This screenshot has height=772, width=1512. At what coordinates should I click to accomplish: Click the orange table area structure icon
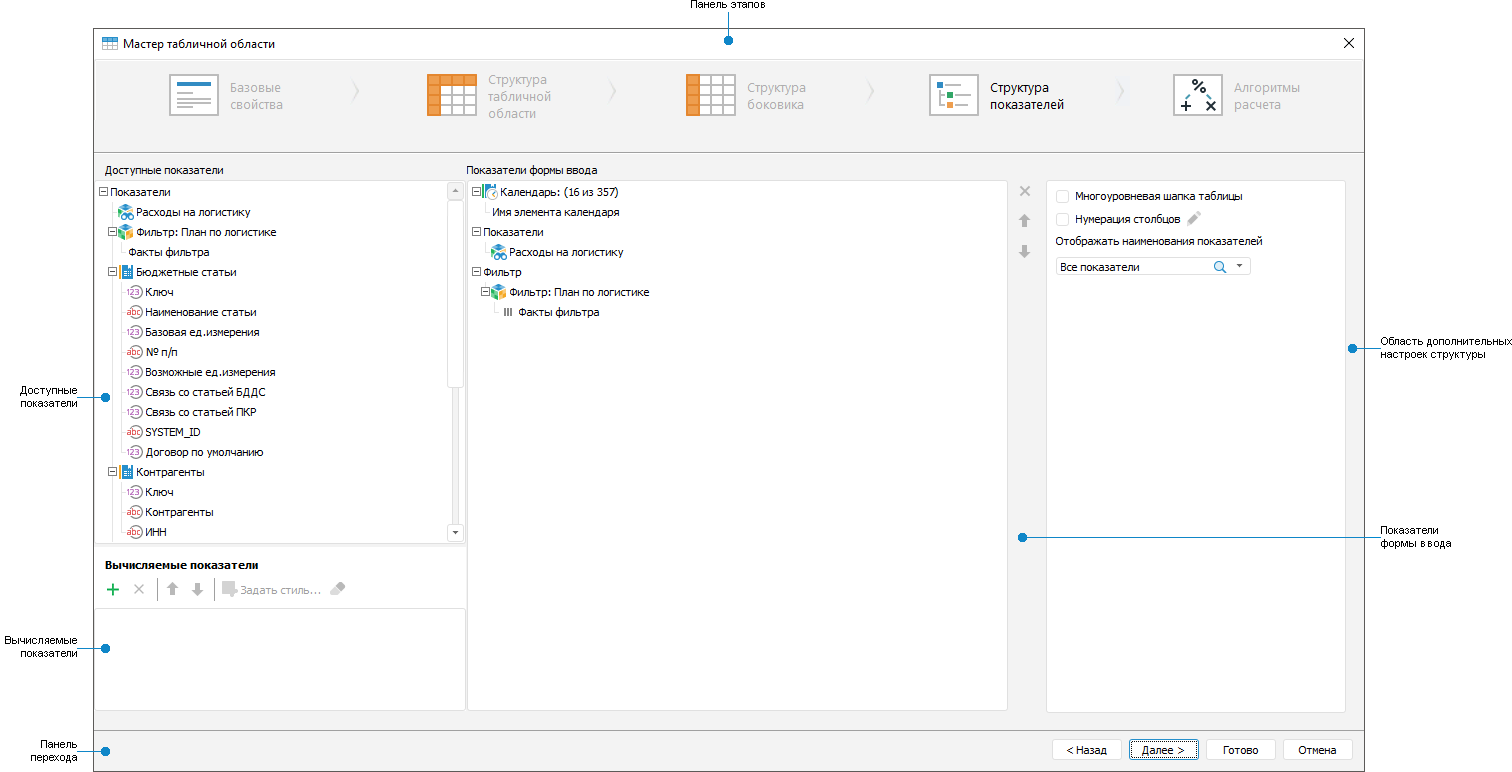452,96
